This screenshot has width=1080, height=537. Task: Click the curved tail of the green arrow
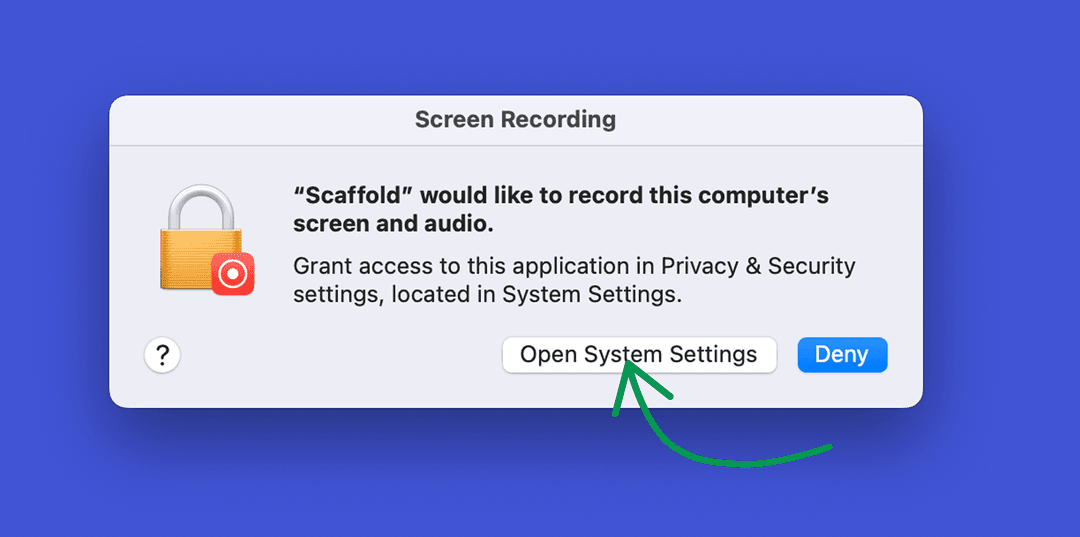[x=740, y=460]
